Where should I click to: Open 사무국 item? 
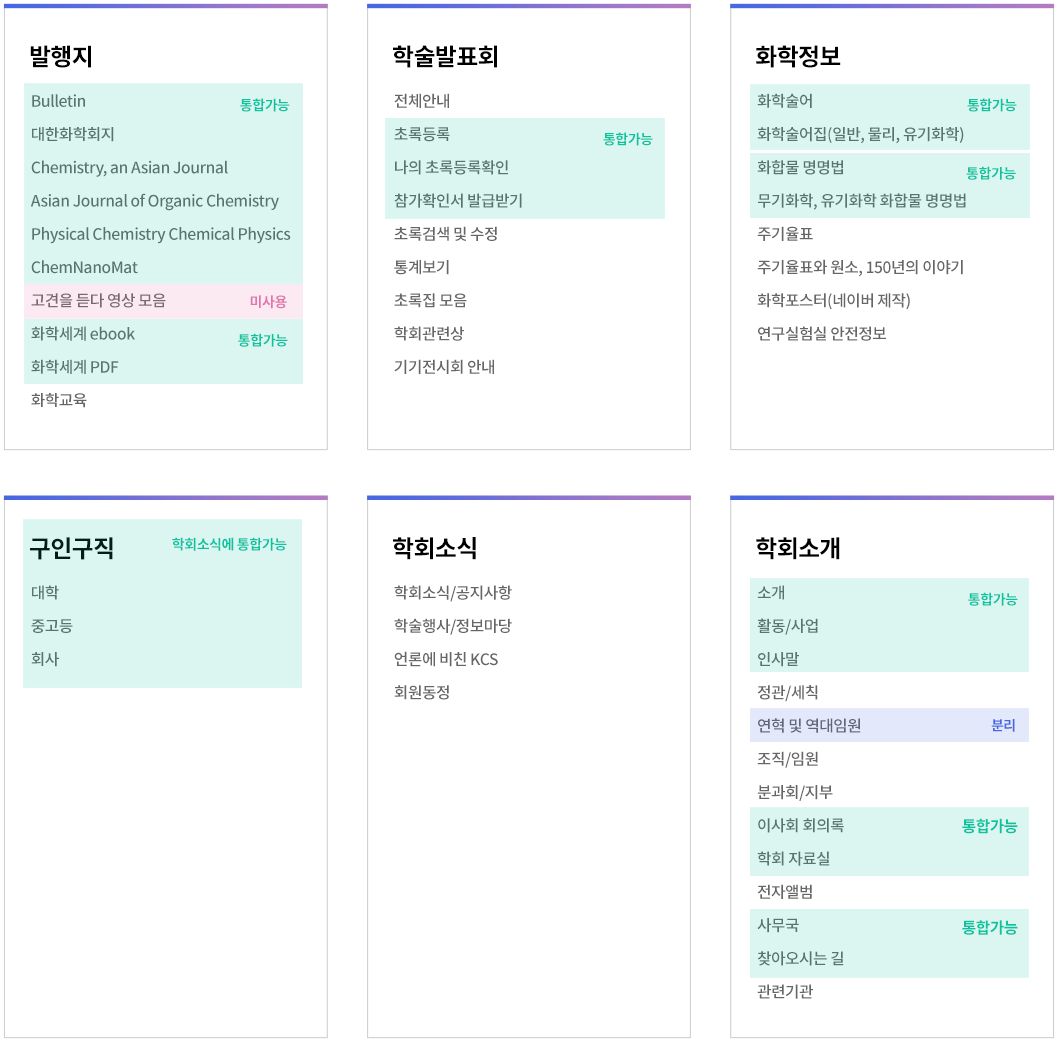click(x=778, y=925)
